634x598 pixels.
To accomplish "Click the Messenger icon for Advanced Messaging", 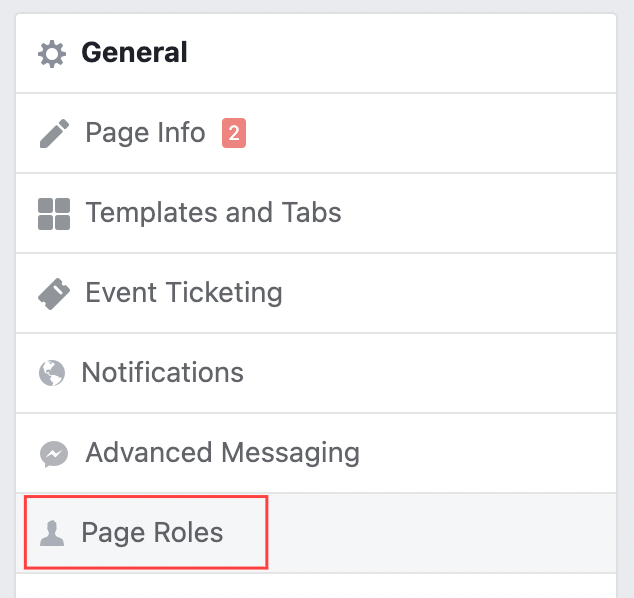I will click(54, 453).
